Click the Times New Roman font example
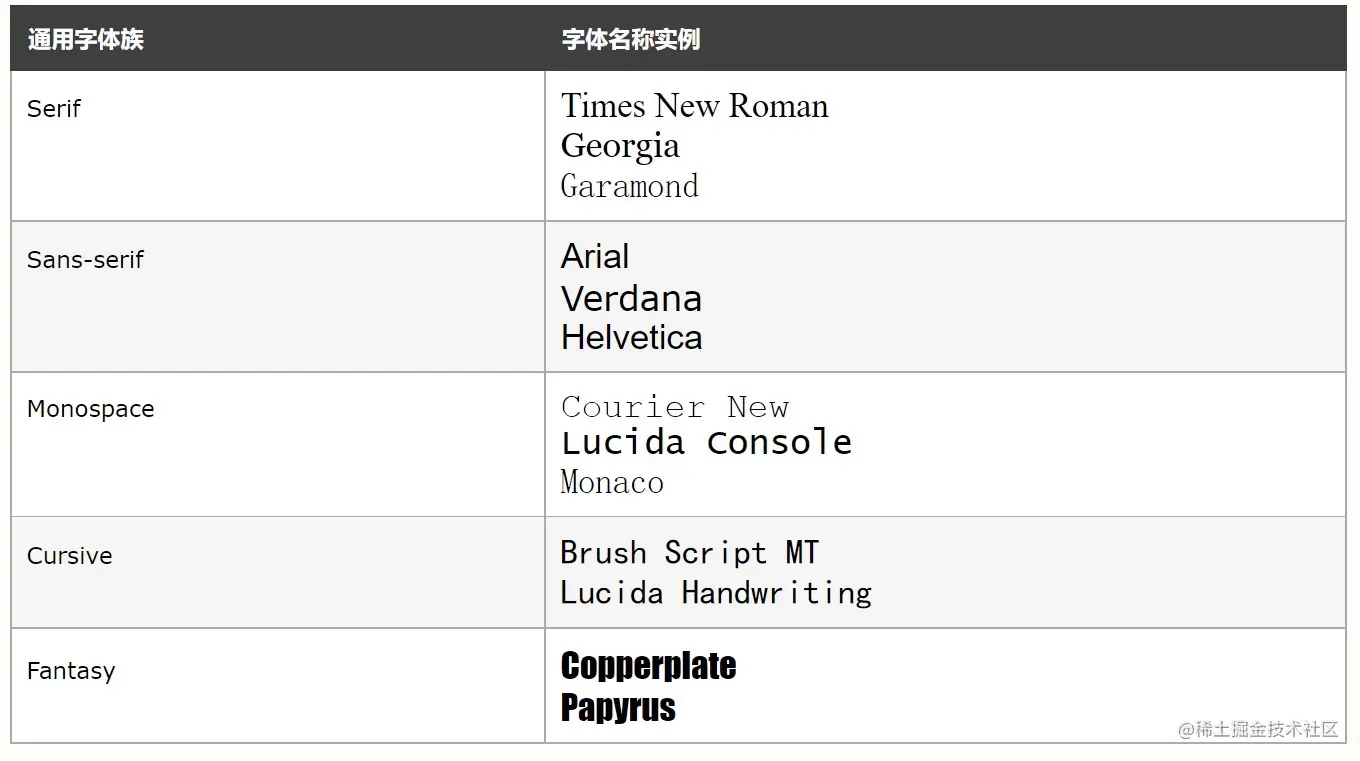 pyautogui.click(x=694, y=106)
